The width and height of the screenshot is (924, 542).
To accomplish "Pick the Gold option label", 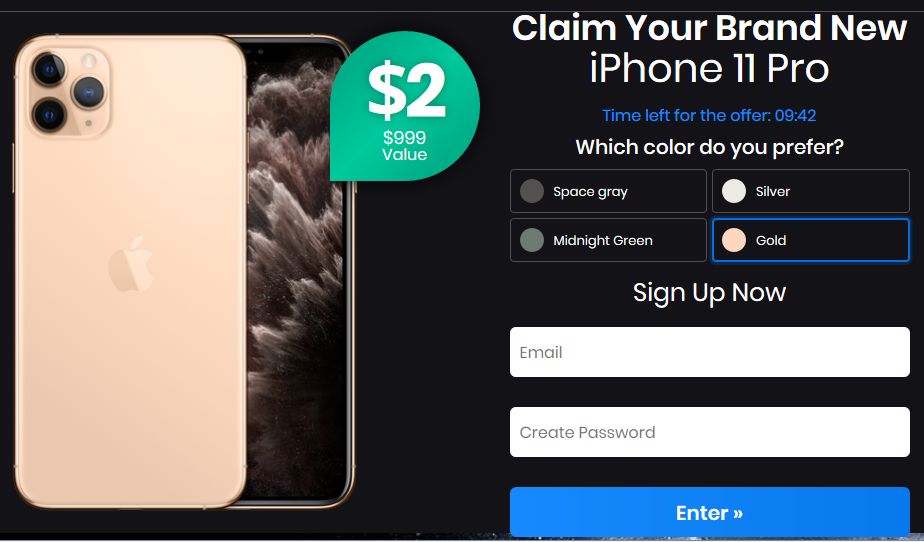I will [x=771, y=240].
